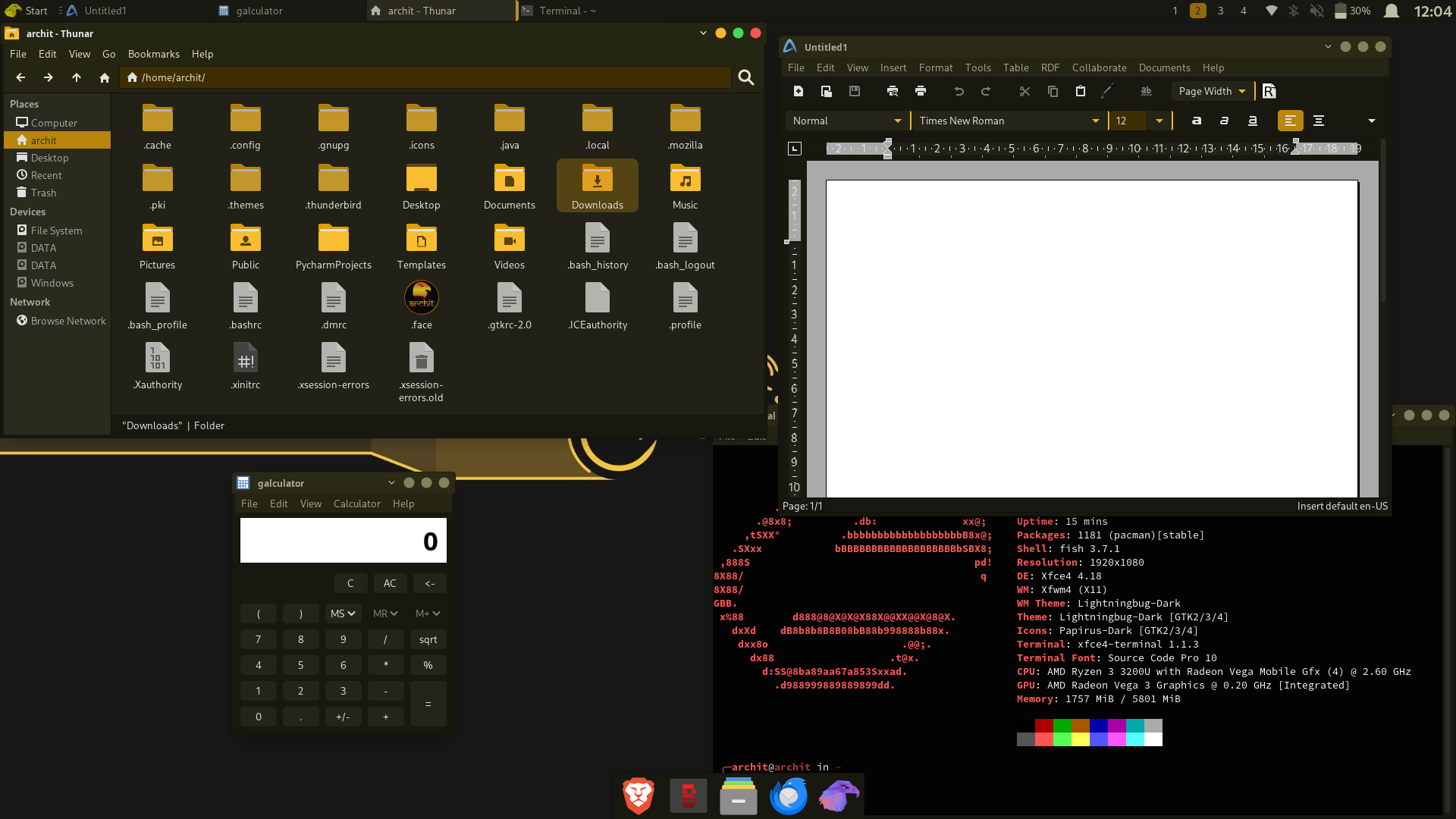1456x819 pixels.
Task: Open the Times New Roman font dropdown
Action: pos(1095,121)
